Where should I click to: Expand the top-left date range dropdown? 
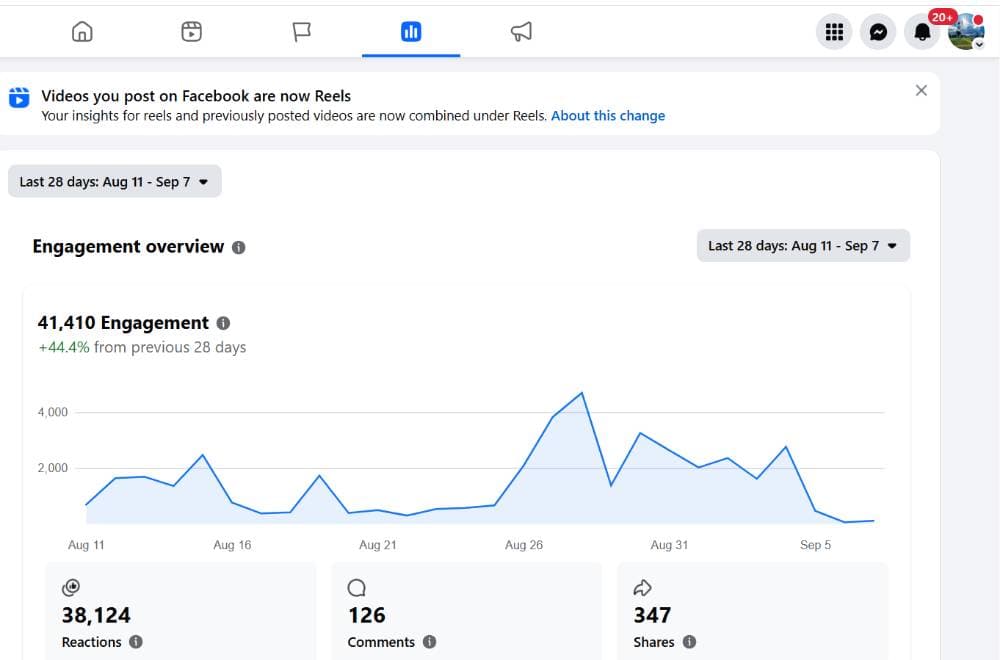(x=115, y=181)
